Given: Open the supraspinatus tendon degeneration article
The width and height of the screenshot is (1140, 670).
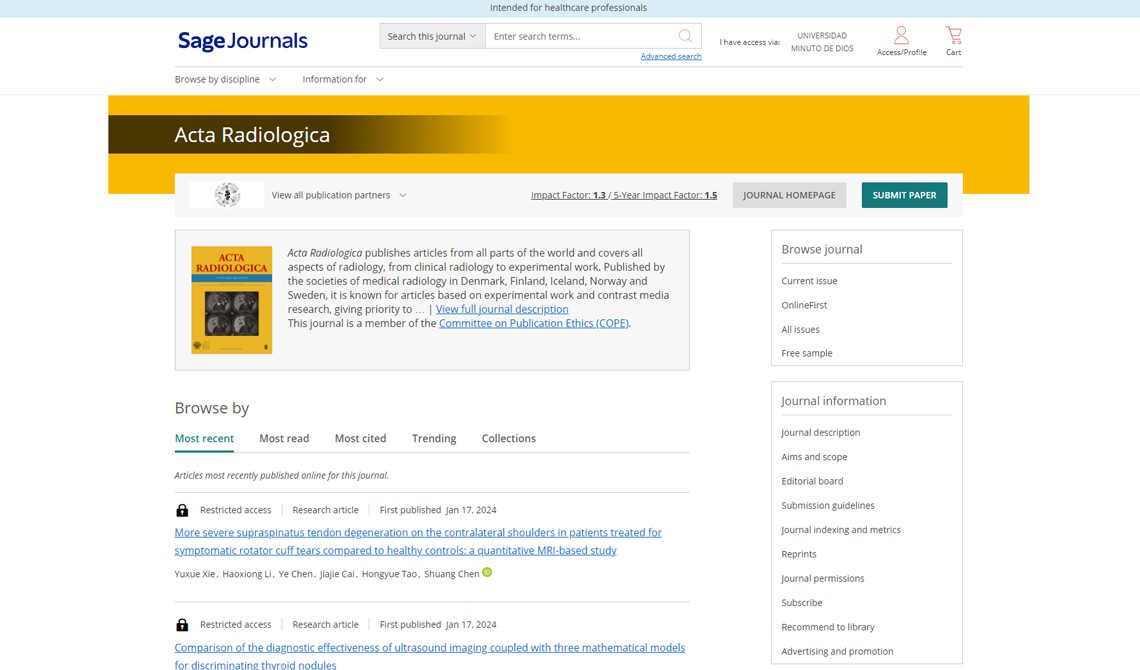Looking at the screenshot, I should (x=418, y=541).
